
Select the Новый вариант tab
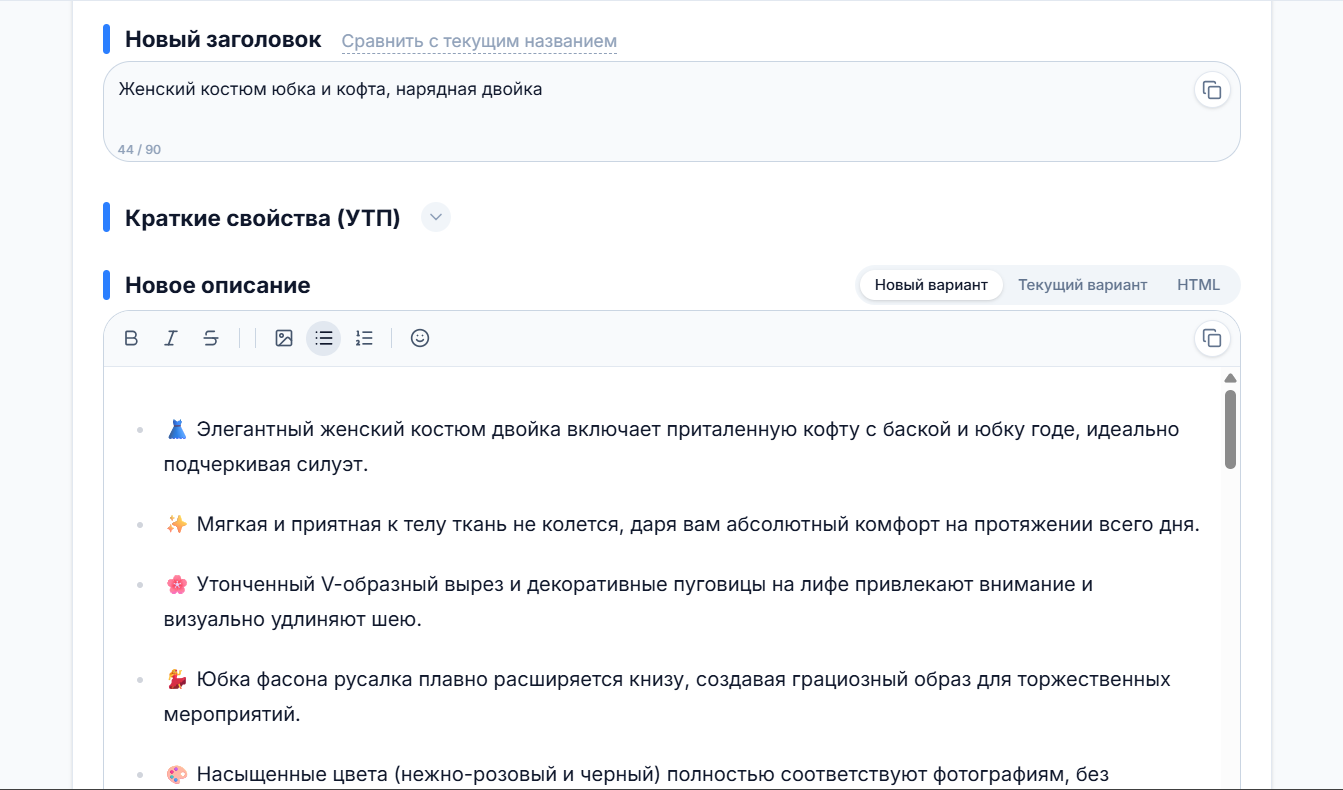click(x=931, y=285)
